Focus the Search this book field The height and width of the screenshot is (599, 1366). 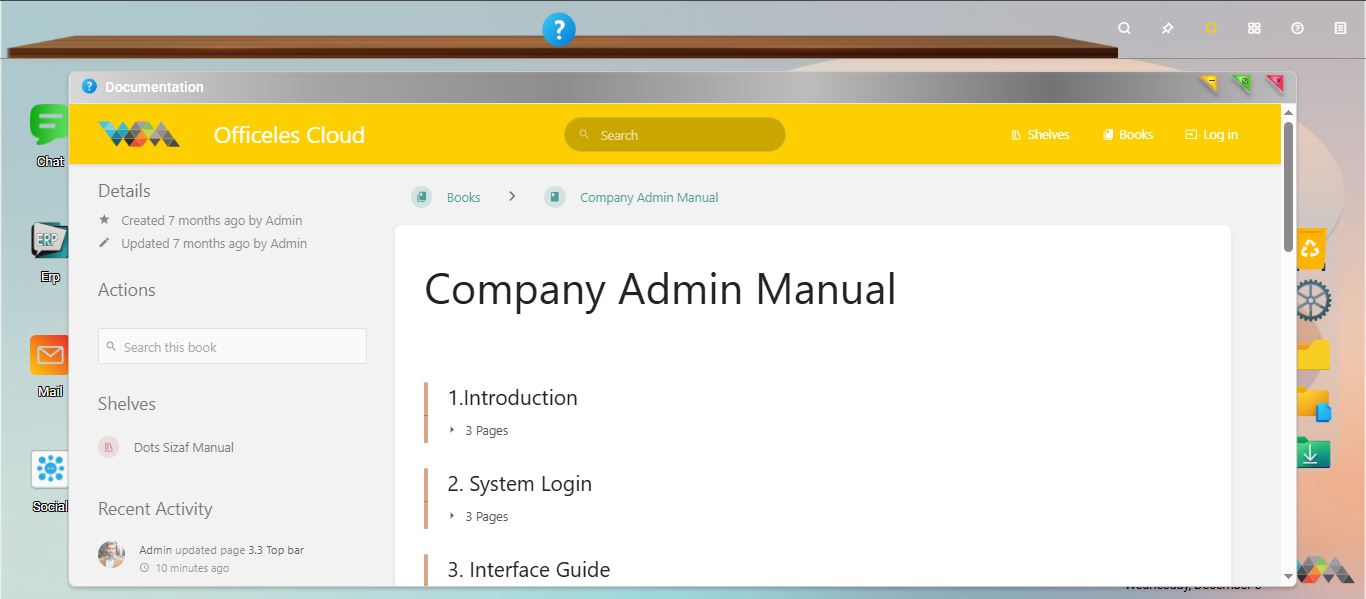(232, 347)
